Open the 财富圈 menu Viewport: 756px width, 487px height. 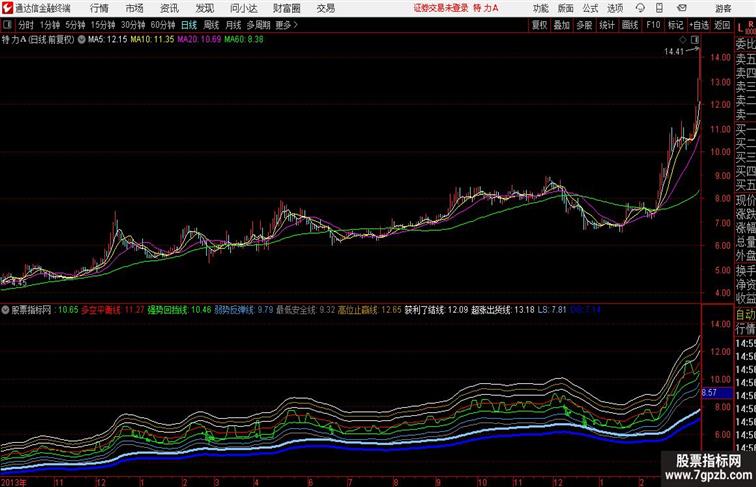286,8
